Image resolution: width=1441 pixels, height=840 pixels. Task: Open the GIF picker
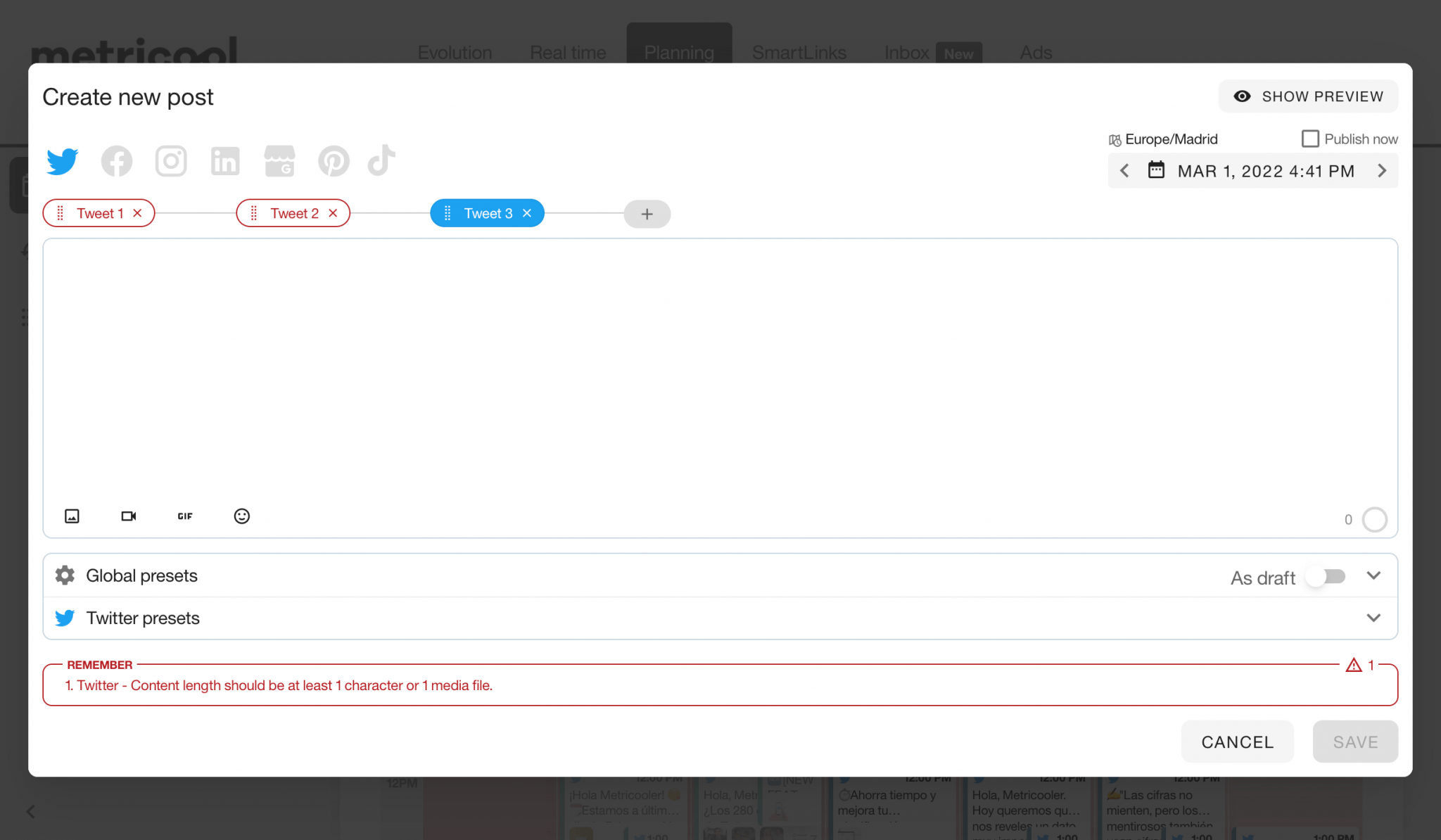[185, 516]
